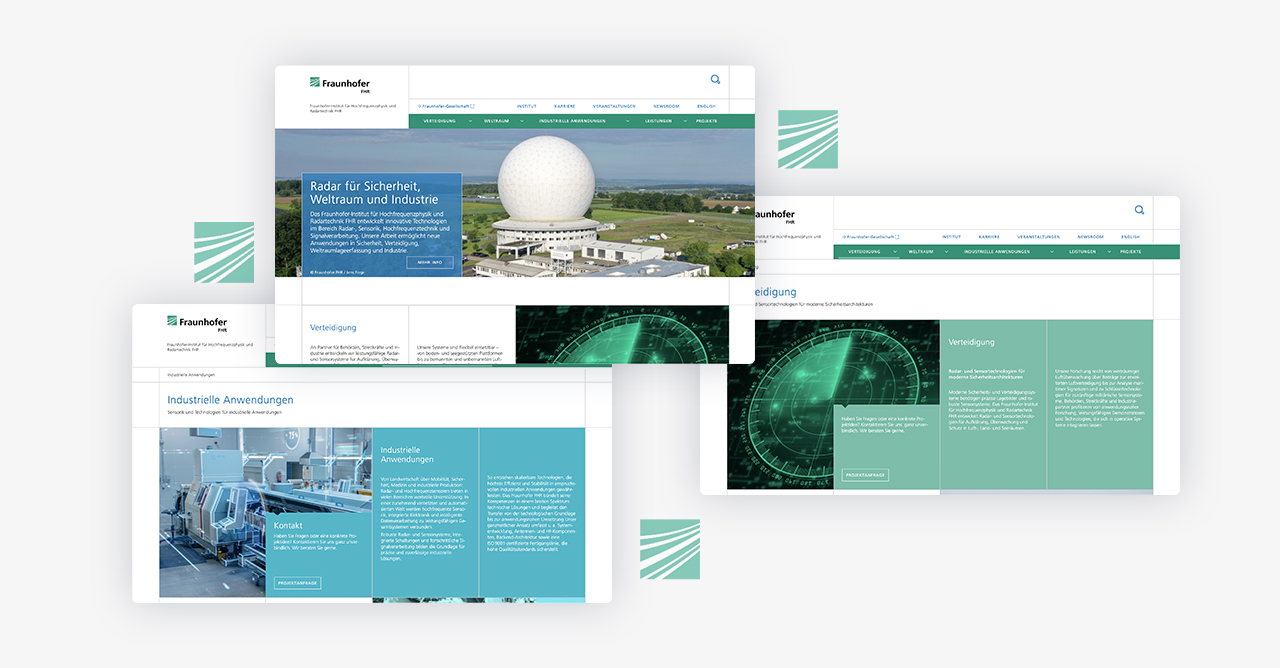Select WELTRAUM in homepage window green menu bar
This screenshot has height=668, width=1280.
coord(497,121)
